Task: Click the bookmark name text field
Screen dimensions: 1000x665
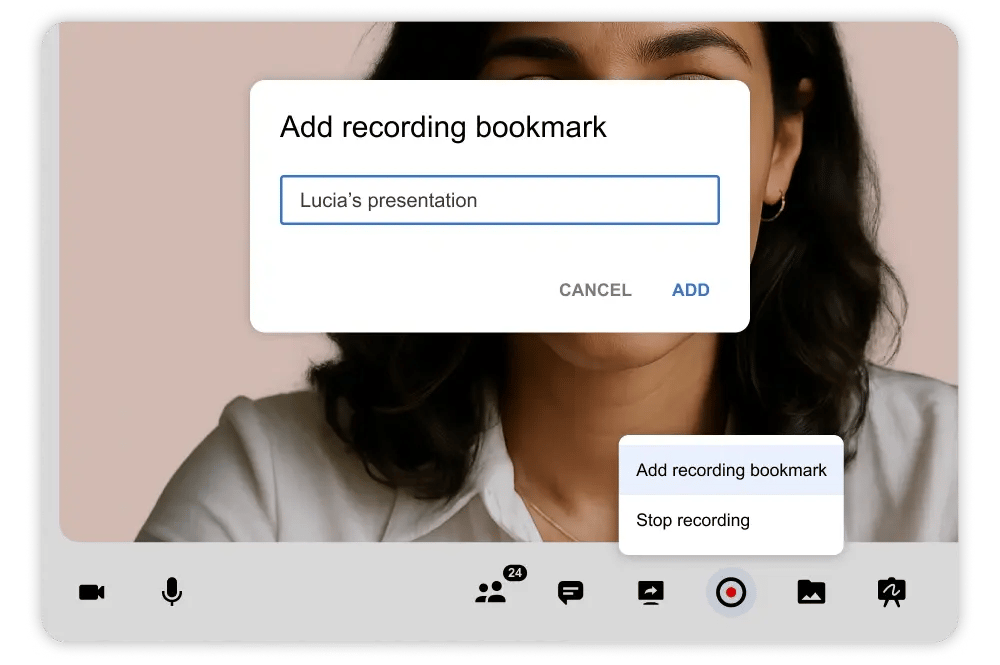Action: (500, 200)
